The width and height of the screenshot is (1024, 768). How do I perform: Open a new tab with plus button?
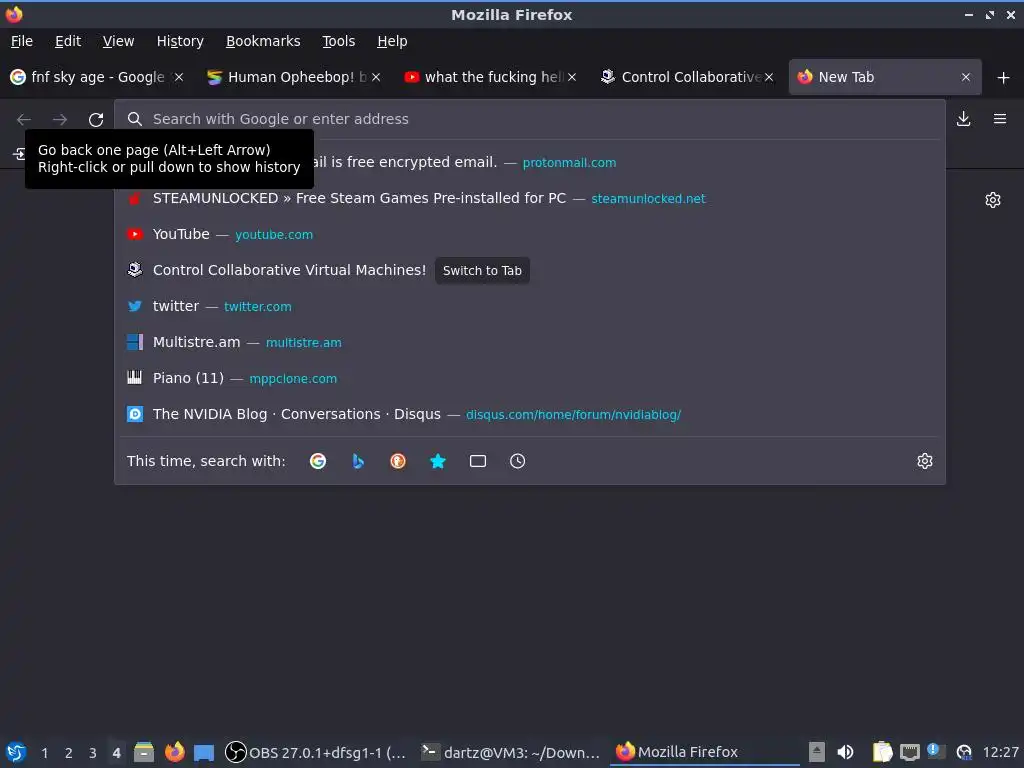pyautogui.click(x=1003, y=78)
